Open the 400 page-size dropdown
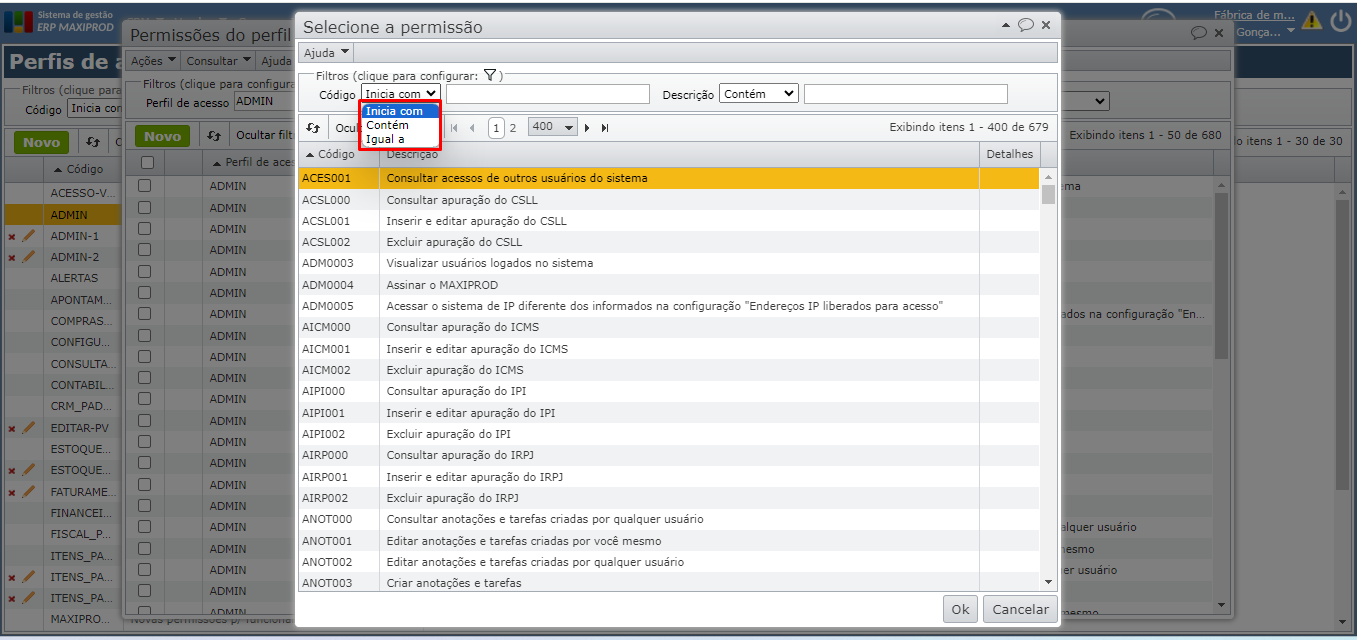Screen dimensions: 1357x640 tap(554, 127)
